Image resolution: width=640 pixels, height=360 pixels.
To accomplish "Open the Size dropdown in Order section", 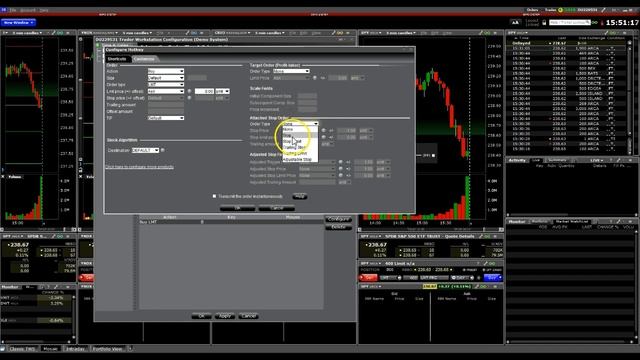I will click(166, 78).
